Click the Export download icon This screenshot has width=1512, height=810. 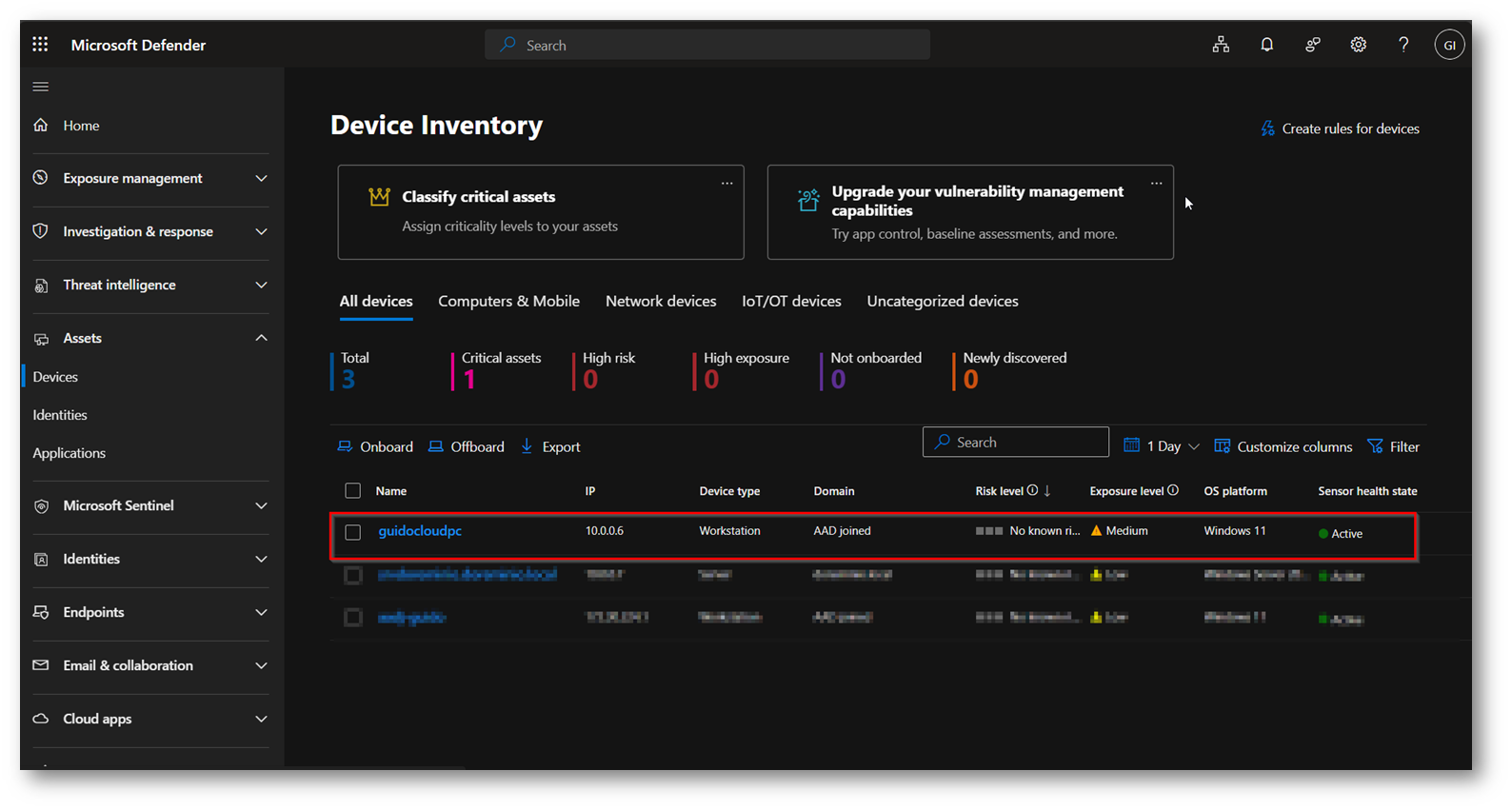click(x=527, y=446)
